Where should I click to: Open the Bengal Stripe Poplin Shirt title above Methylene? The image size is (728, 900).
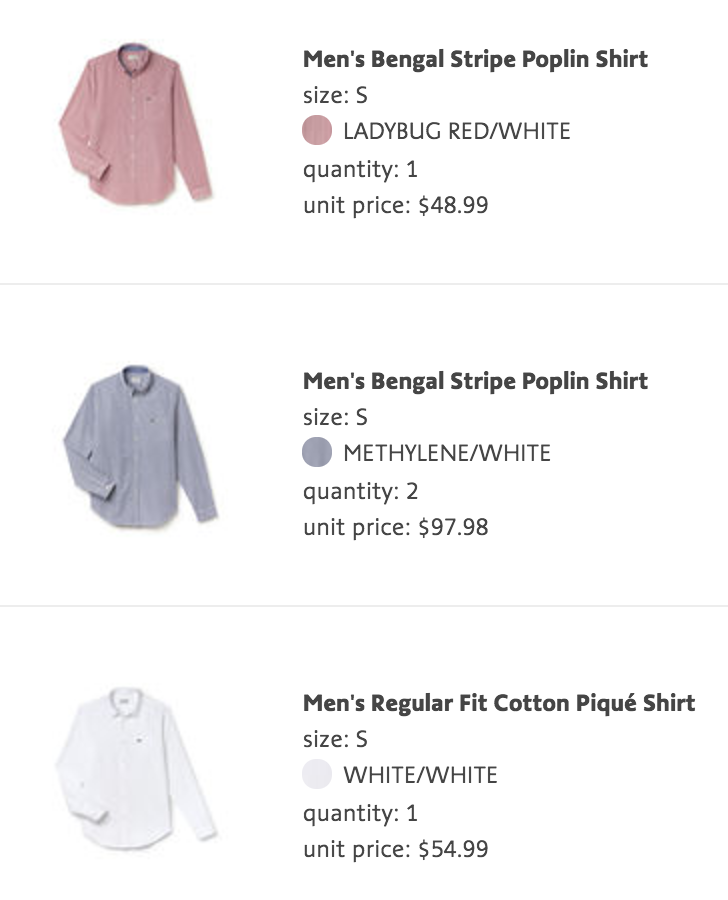click(475, 381)
